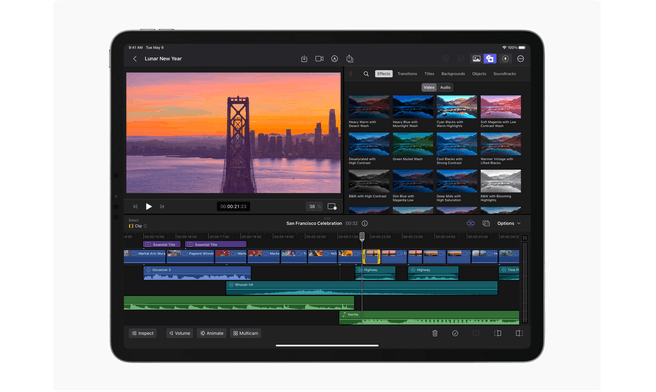Open the camera record icon in the top toolbar
This screenshot has width=656, height=392.
(x=319, y=59)
